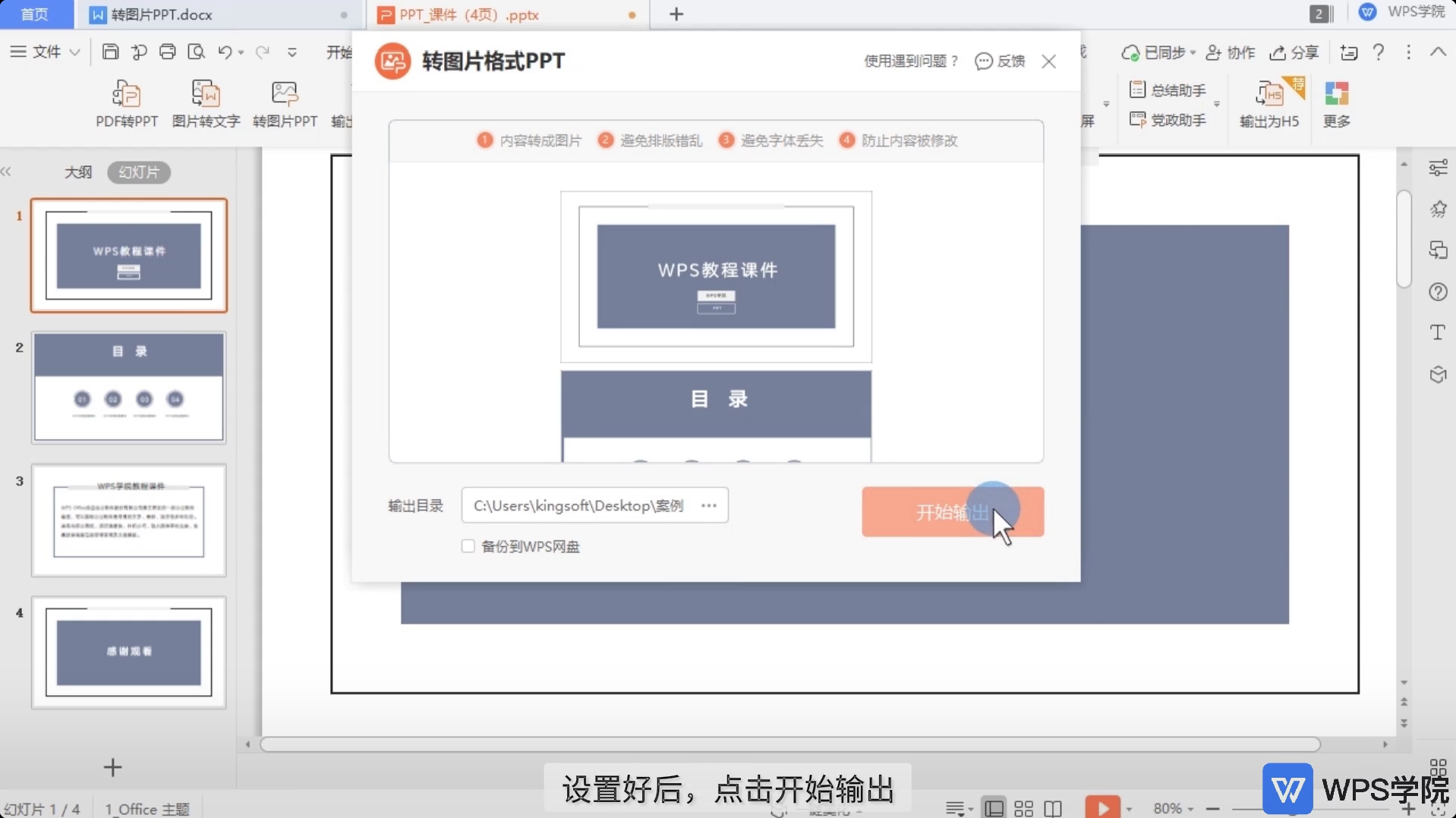Click the undo arrow icon
Screen dimensions: 1456x818
(x=225, y=52)
